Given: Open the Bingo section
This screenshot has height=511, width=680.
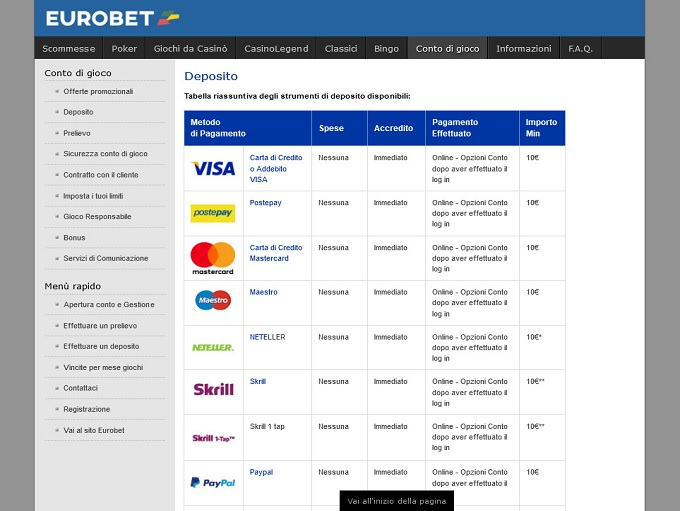Looking at the screenshot, I should point(386,48).
